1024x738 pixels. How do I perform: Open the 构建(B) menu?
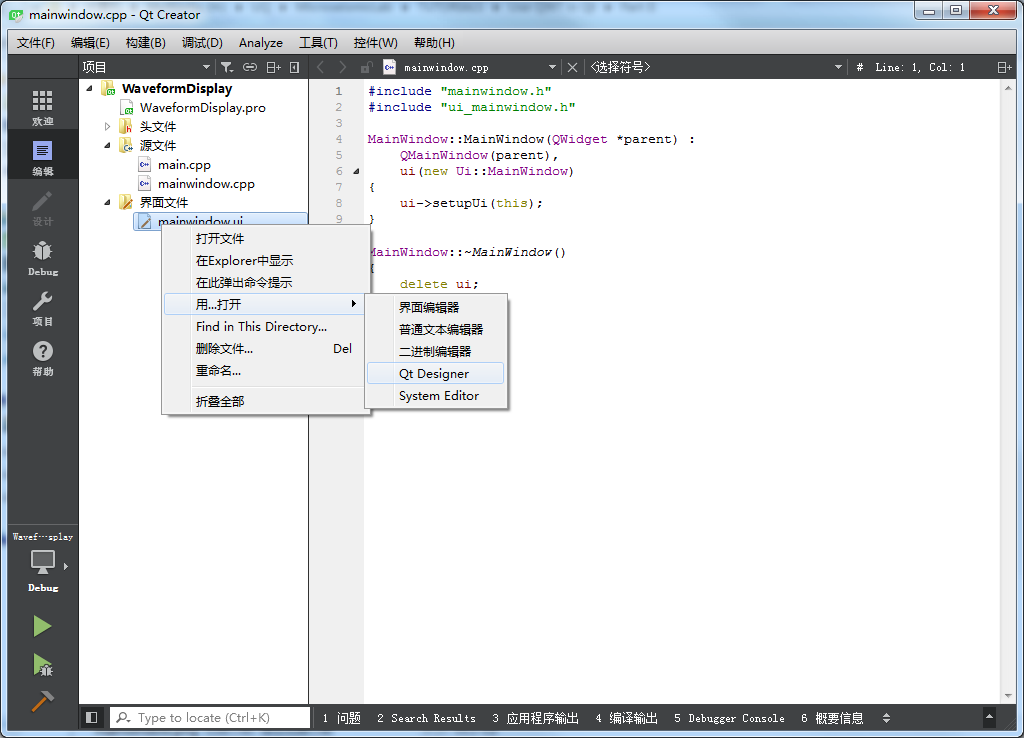pyautogui.click(x=146, y=42)
